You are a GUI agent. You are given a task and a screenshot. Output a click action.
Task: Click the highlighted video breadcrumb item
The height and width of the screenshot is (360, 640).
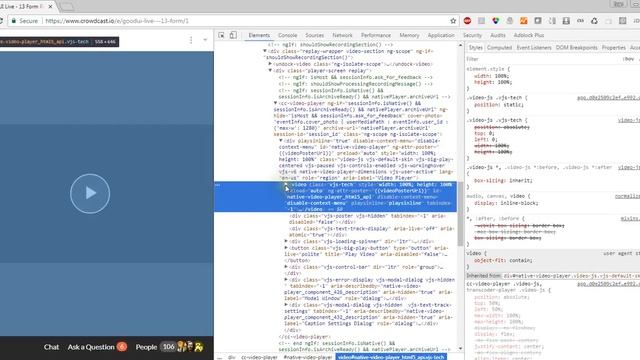[x=391, y=357]
